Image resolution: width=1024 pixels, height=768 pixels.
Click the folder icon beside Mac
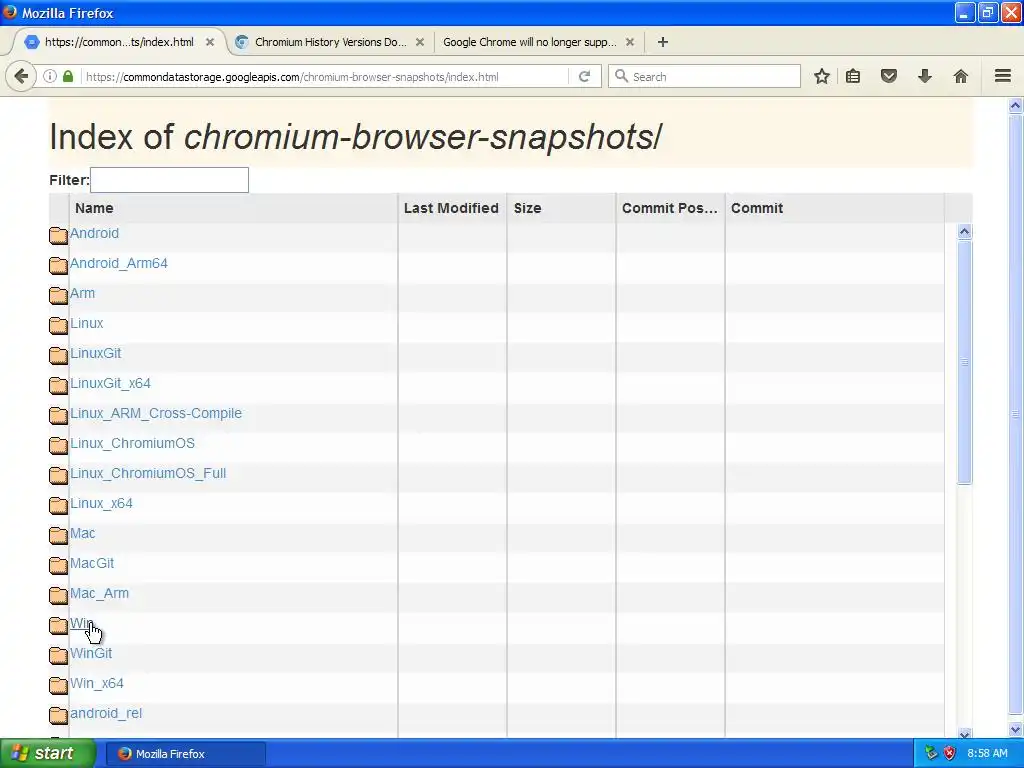point(58,536)
